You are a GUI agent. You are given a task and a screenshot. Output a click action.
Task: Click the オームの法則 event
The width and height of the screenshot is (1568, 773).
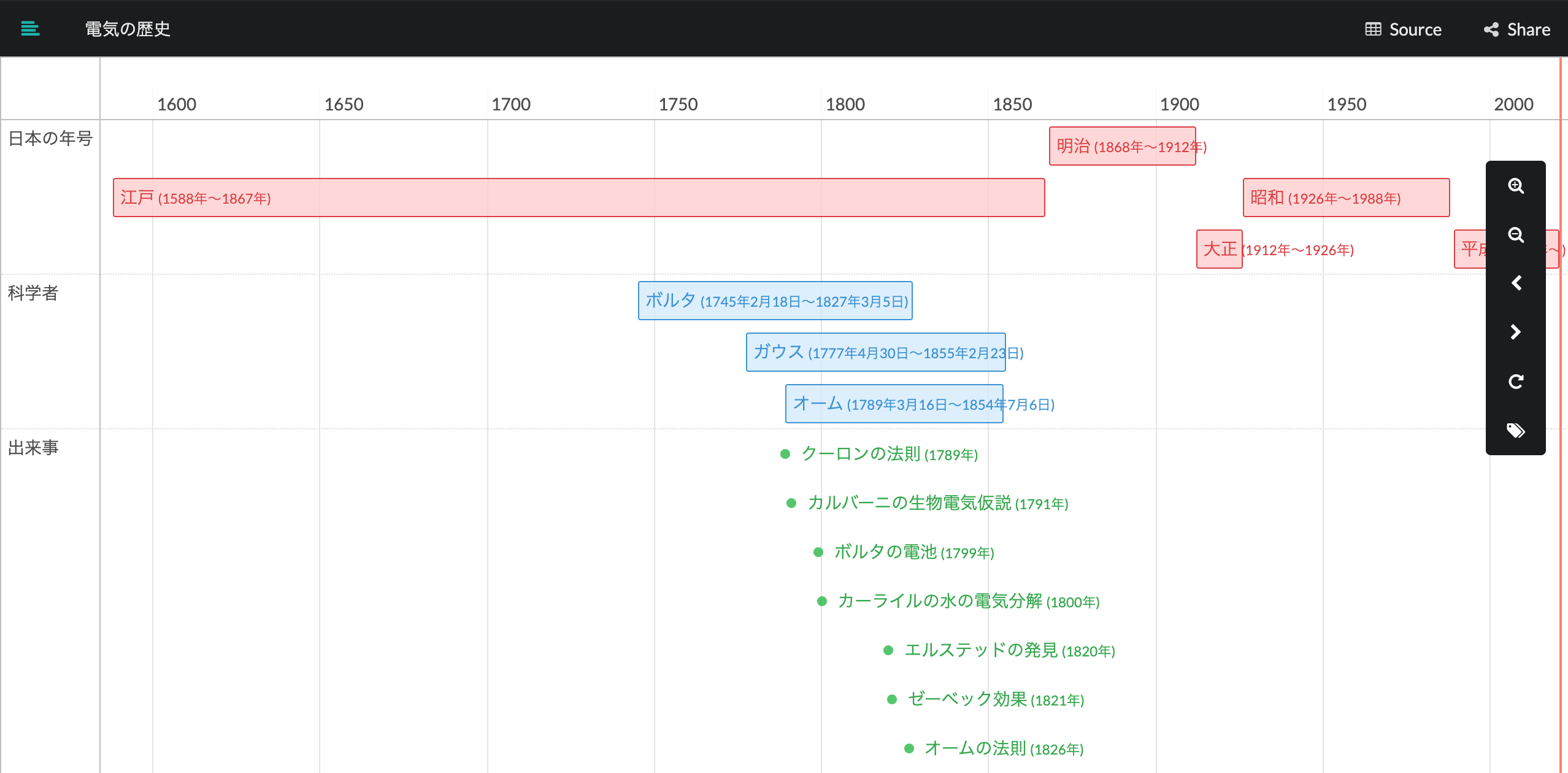(994, 748)
